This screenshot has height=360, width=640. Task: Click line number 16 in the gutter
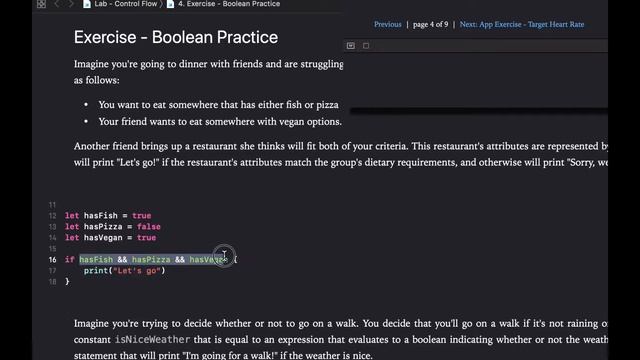pos(53,260)
